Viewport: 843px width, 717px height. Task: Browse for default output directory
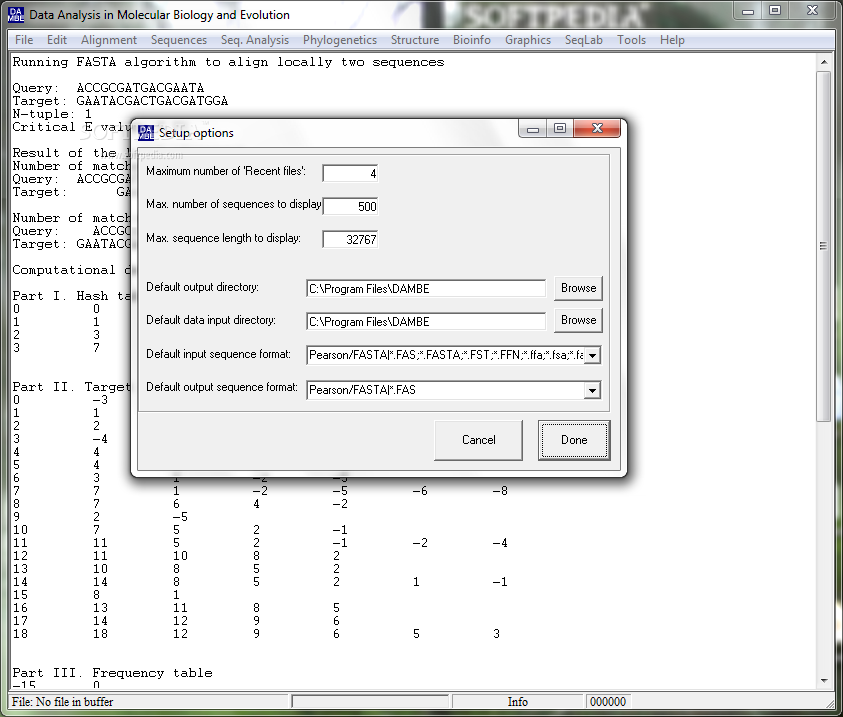[x=578, y=288]
